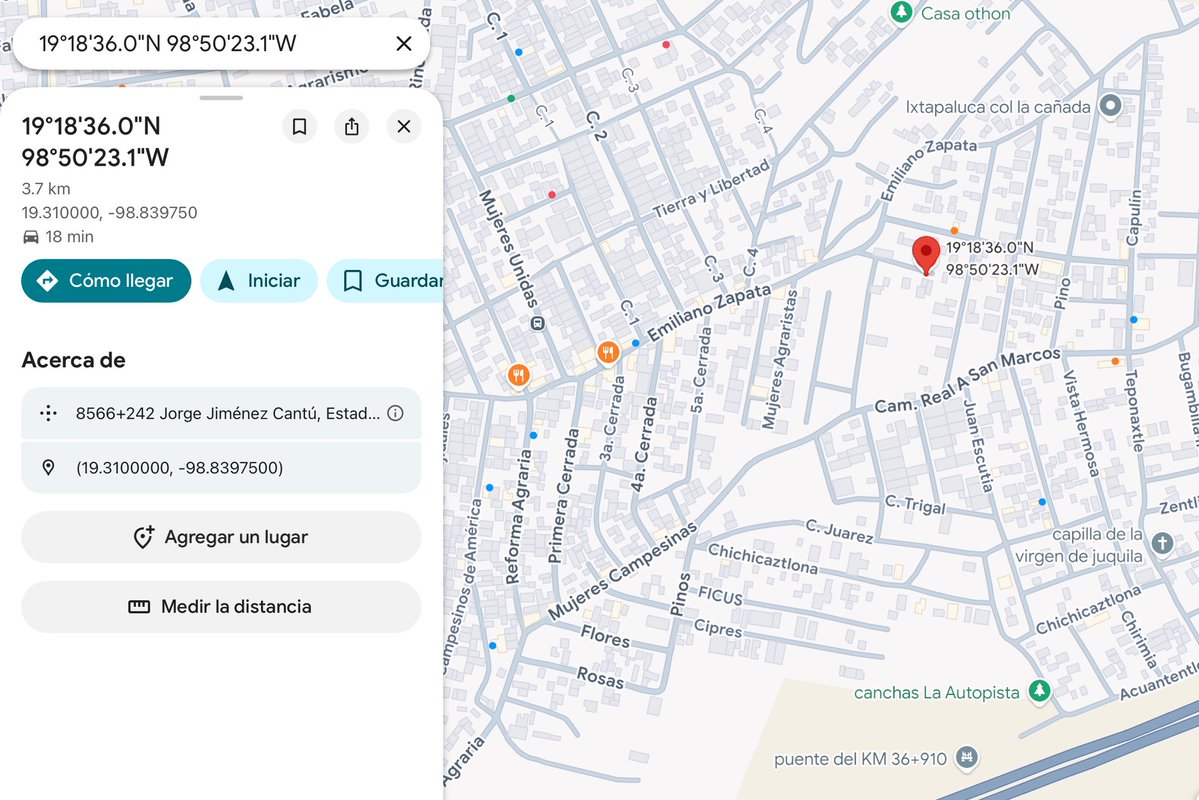The image size is (1199, 800).
Task: Click the 18 min driving time
Action: click(70, 237)
